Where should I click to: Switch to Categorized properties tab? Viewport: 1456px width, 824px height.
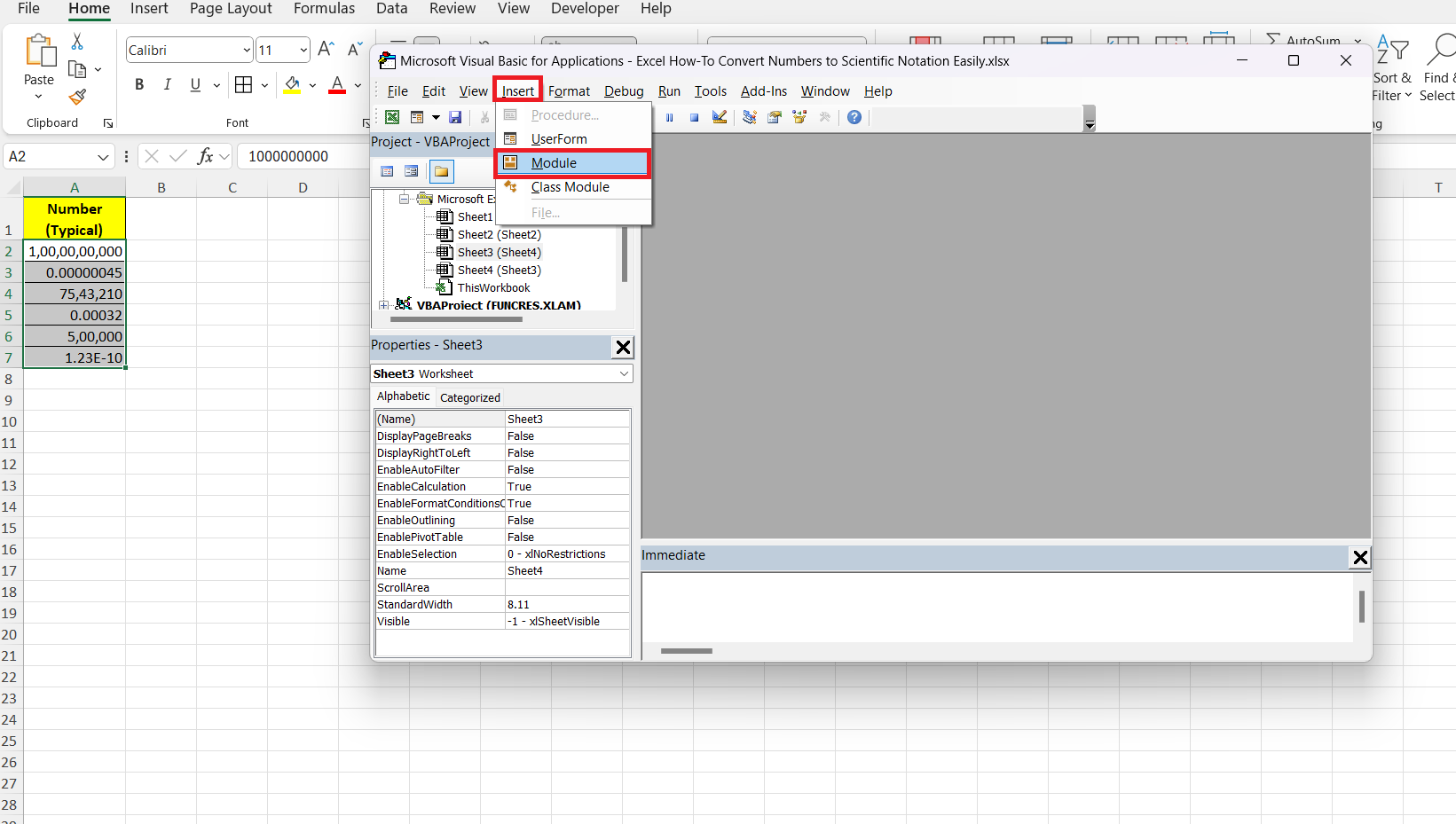click(470, 398)
